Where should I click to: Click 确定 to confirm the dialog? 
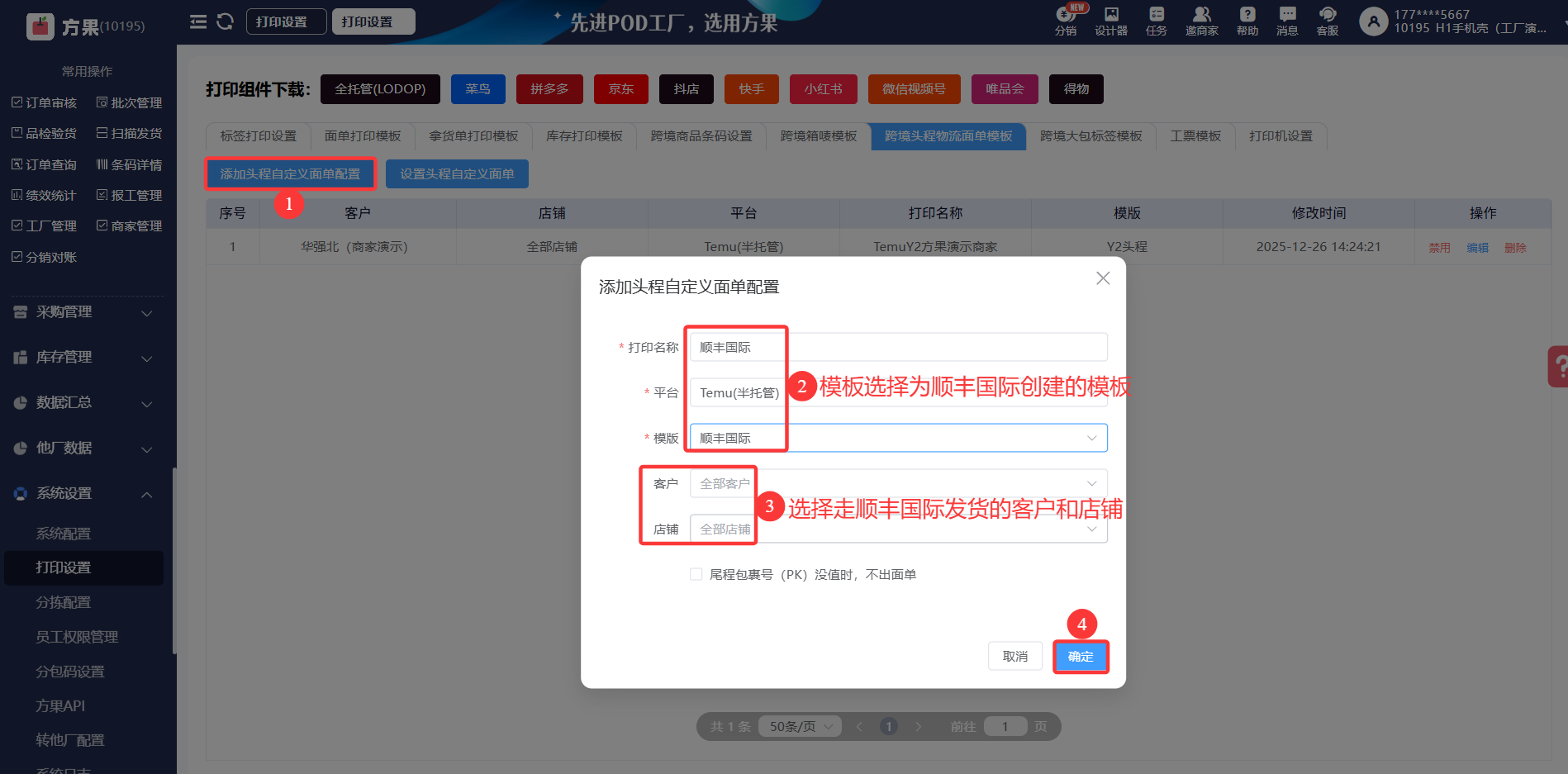[1081, 657]
